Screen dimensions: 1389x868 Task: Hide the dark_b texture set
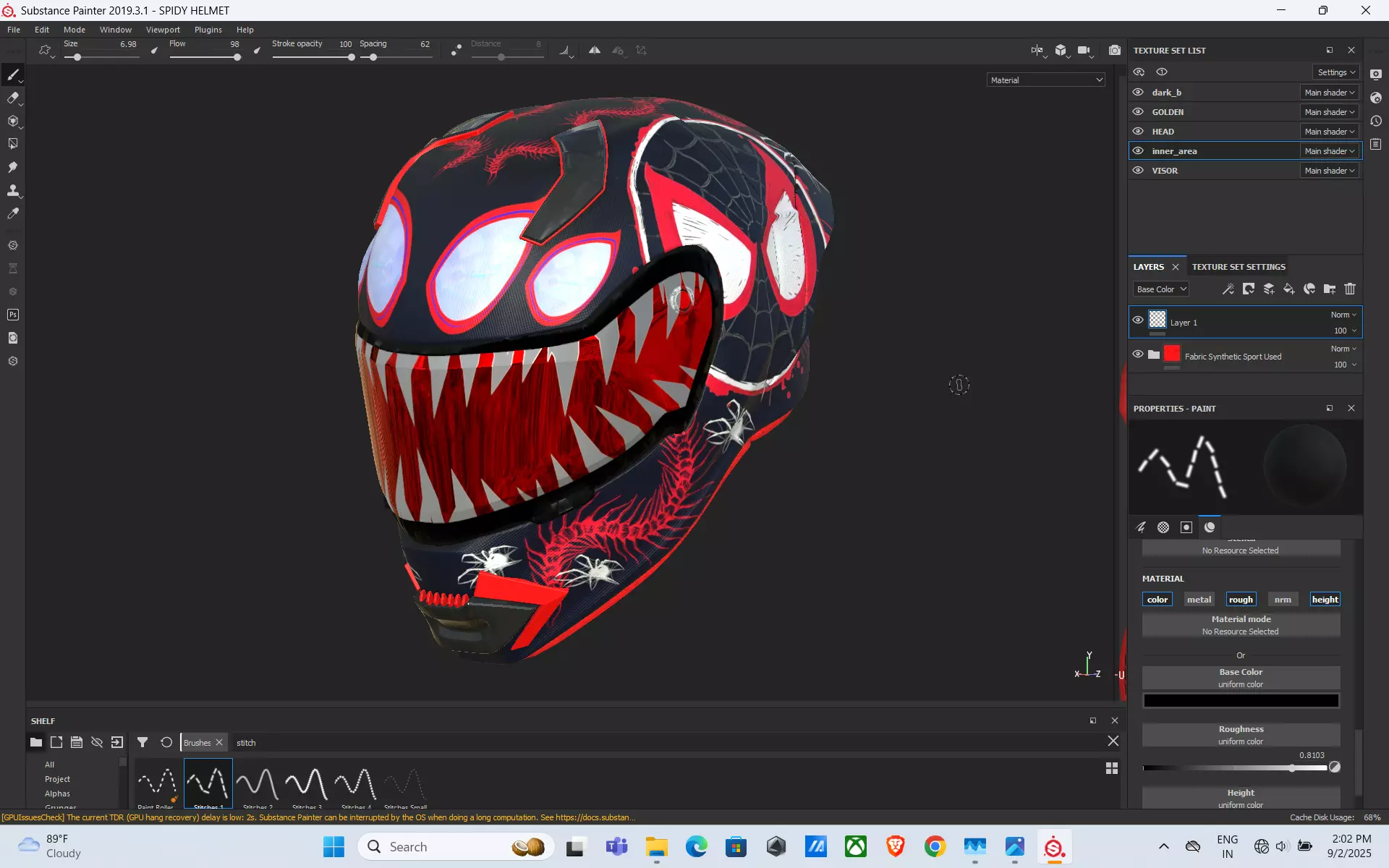[x=1138, y=93]
